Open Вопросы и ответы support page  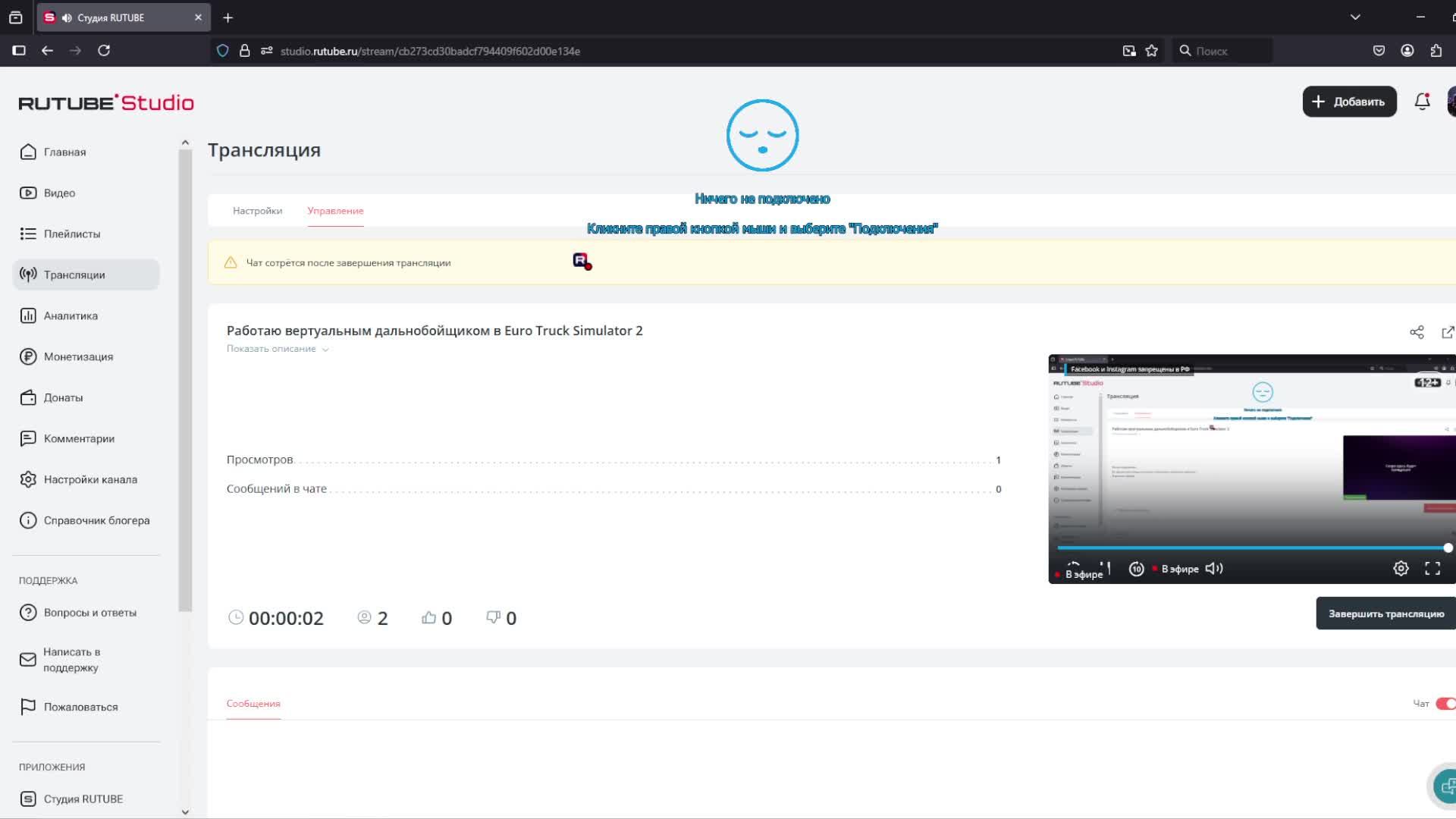tap(86, 613)
